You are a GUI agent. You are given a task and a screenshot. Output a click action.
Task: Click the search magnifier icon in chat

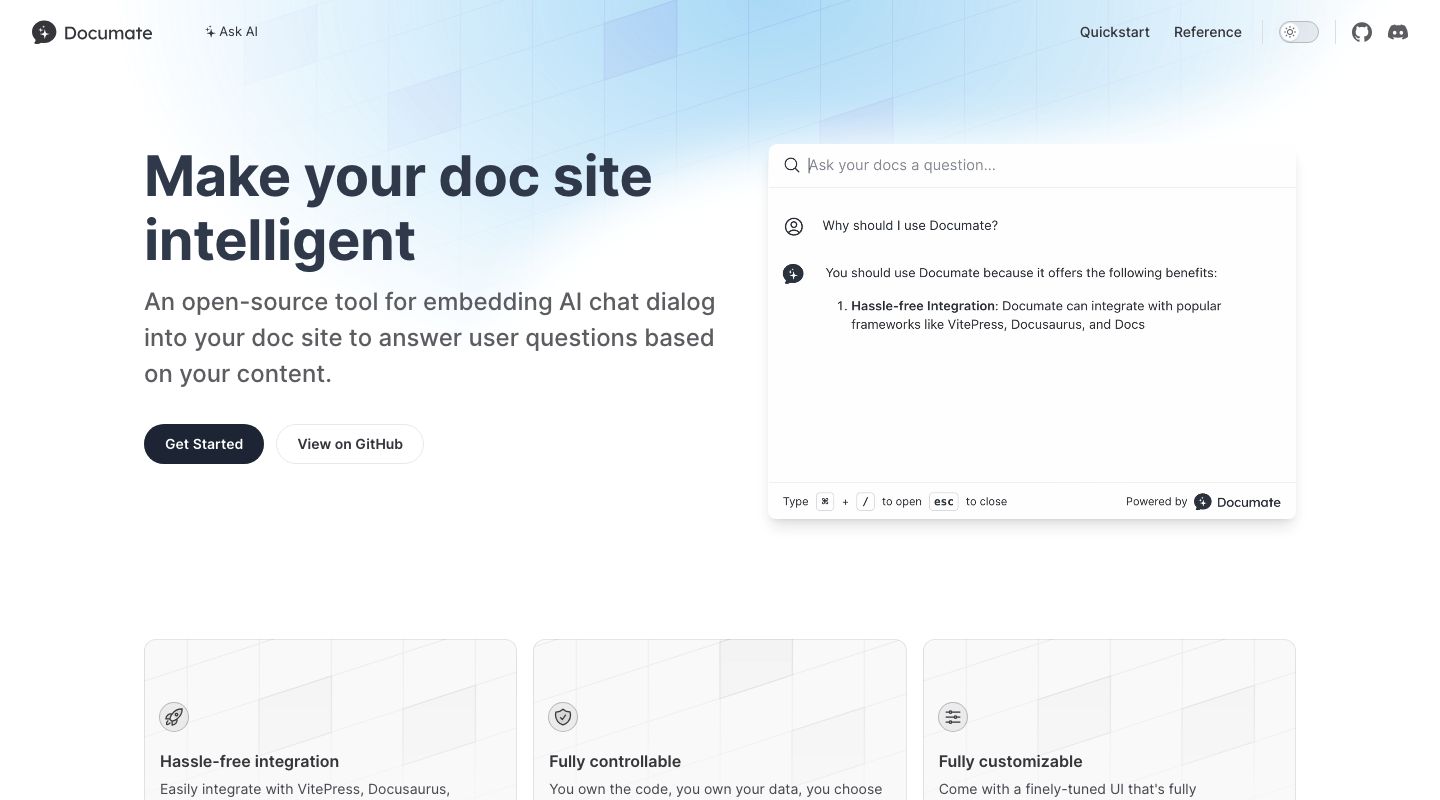pos(791,165)
